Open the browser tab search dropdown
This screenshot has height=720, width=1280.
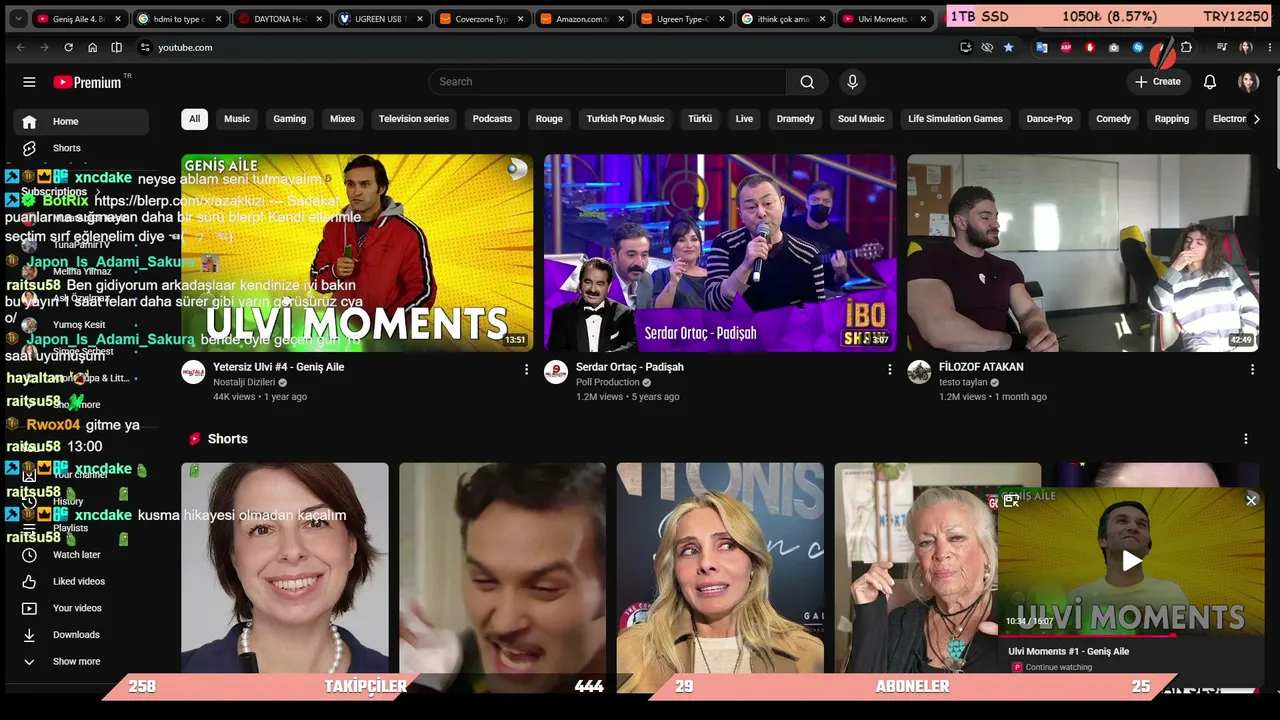(x=18, y=19)
